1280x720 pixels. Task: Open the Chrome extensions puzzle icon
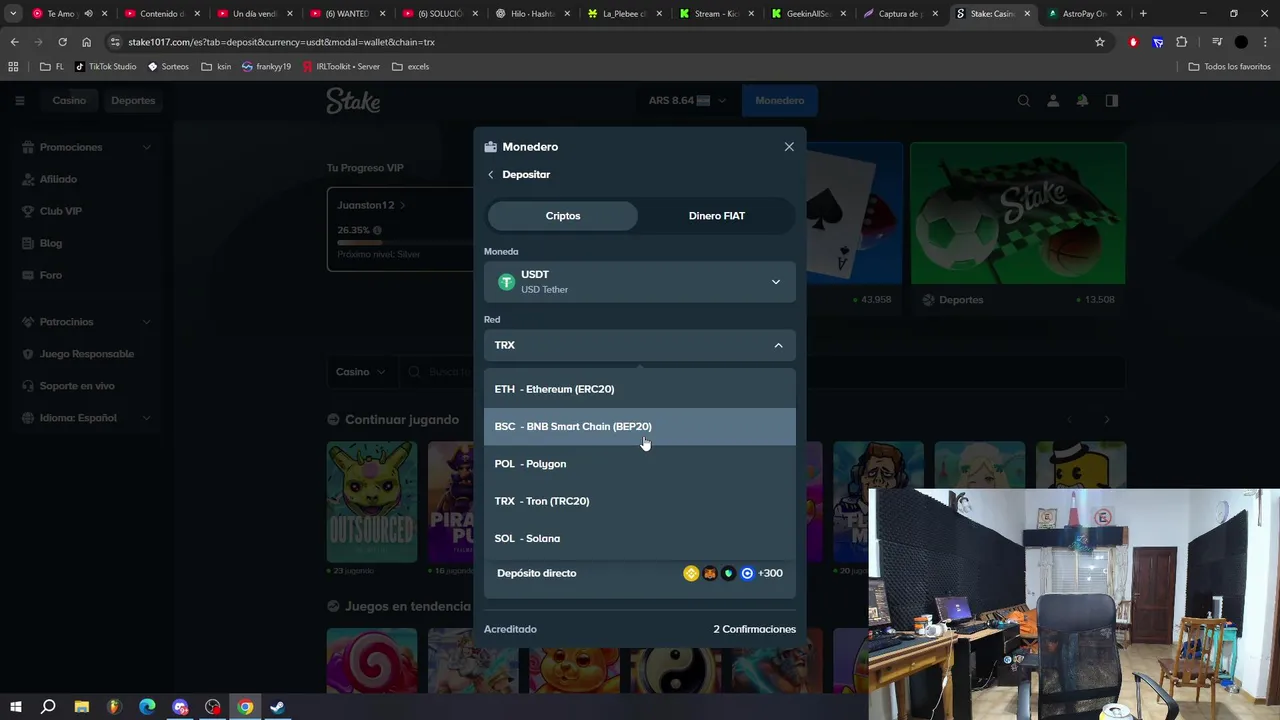pyautogui.click(x=1182, y=42)
